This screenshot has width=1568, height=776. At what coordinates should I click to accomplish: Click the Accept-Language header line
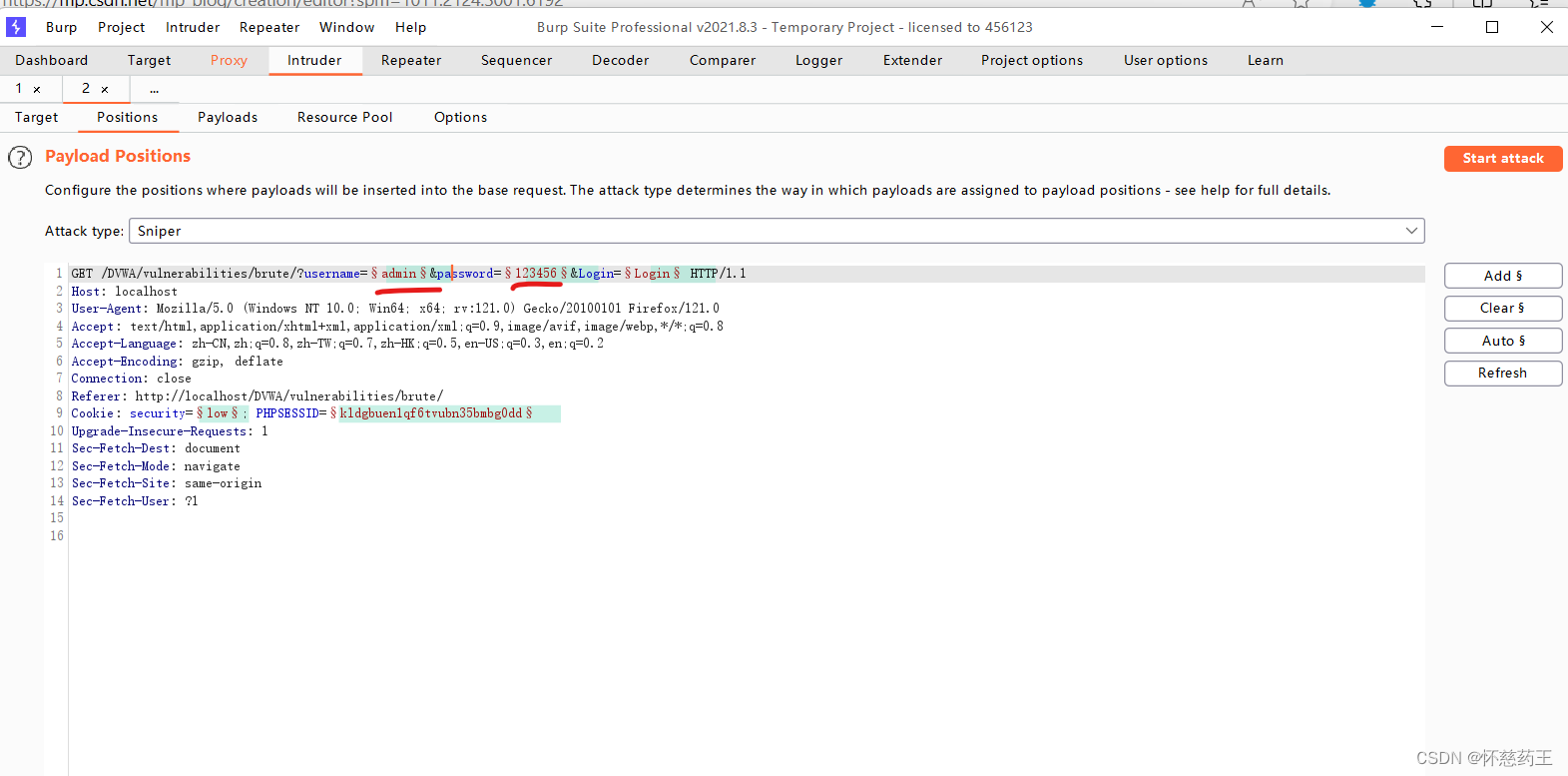337,344
